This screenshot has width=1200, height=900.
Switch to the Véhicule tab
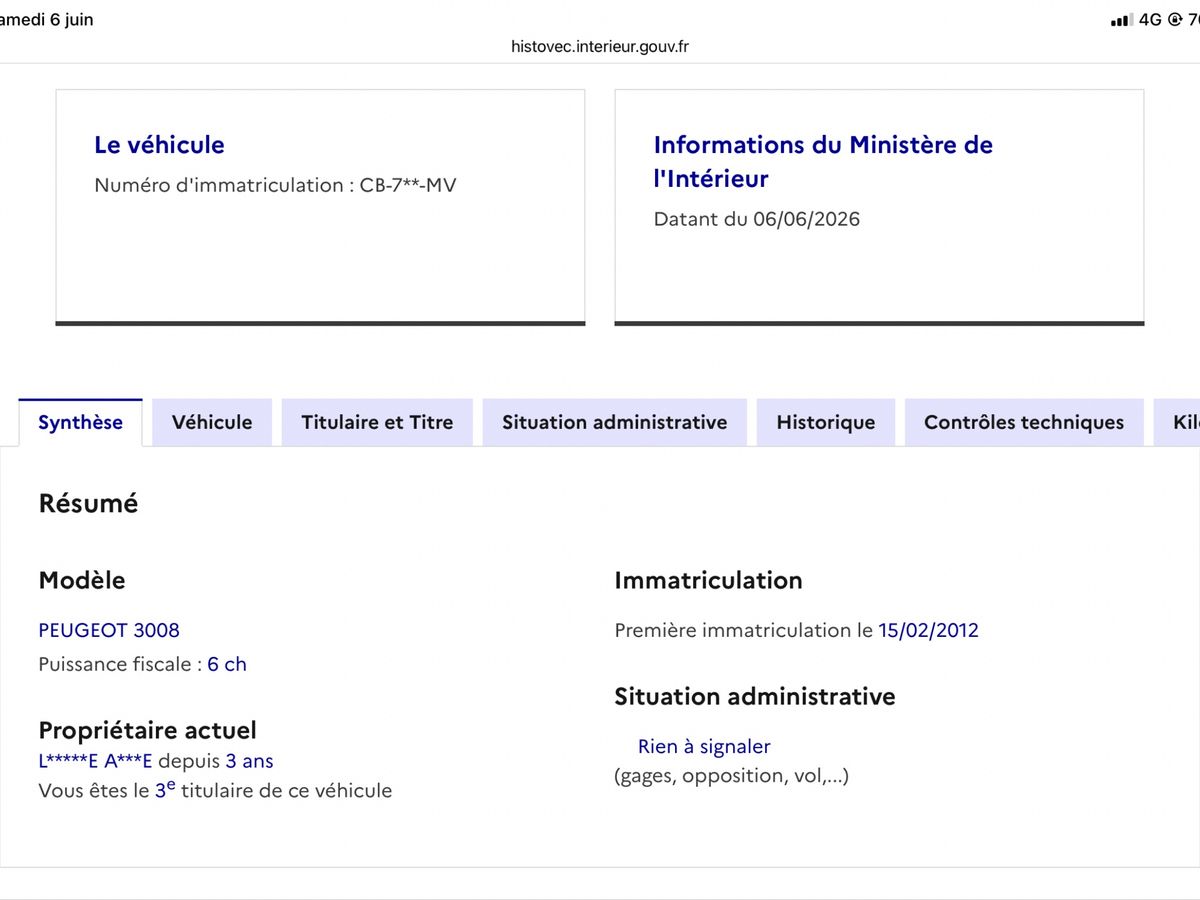point(212,422)
